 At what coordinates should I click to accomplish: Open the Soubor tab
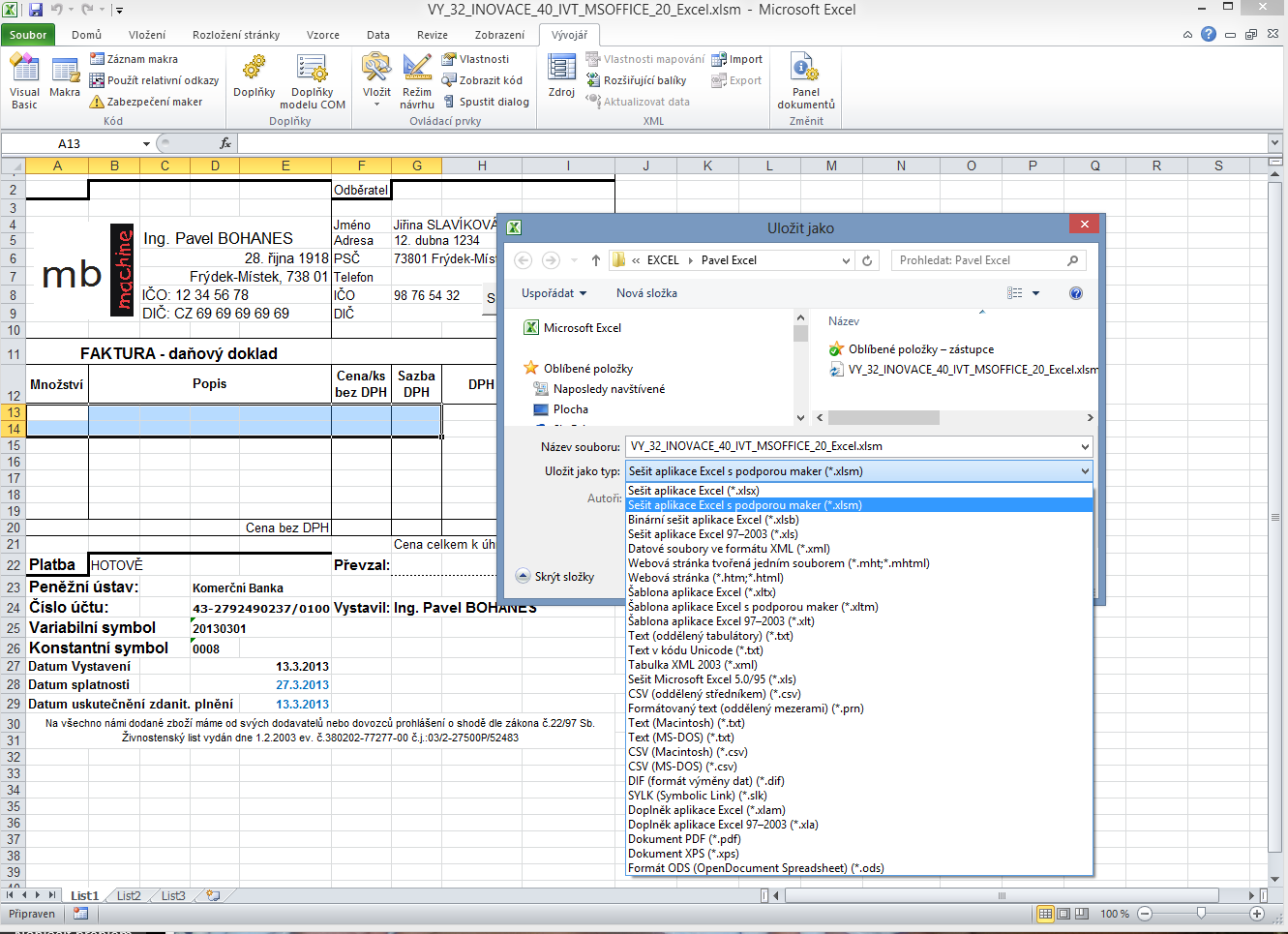click(28, 35)
